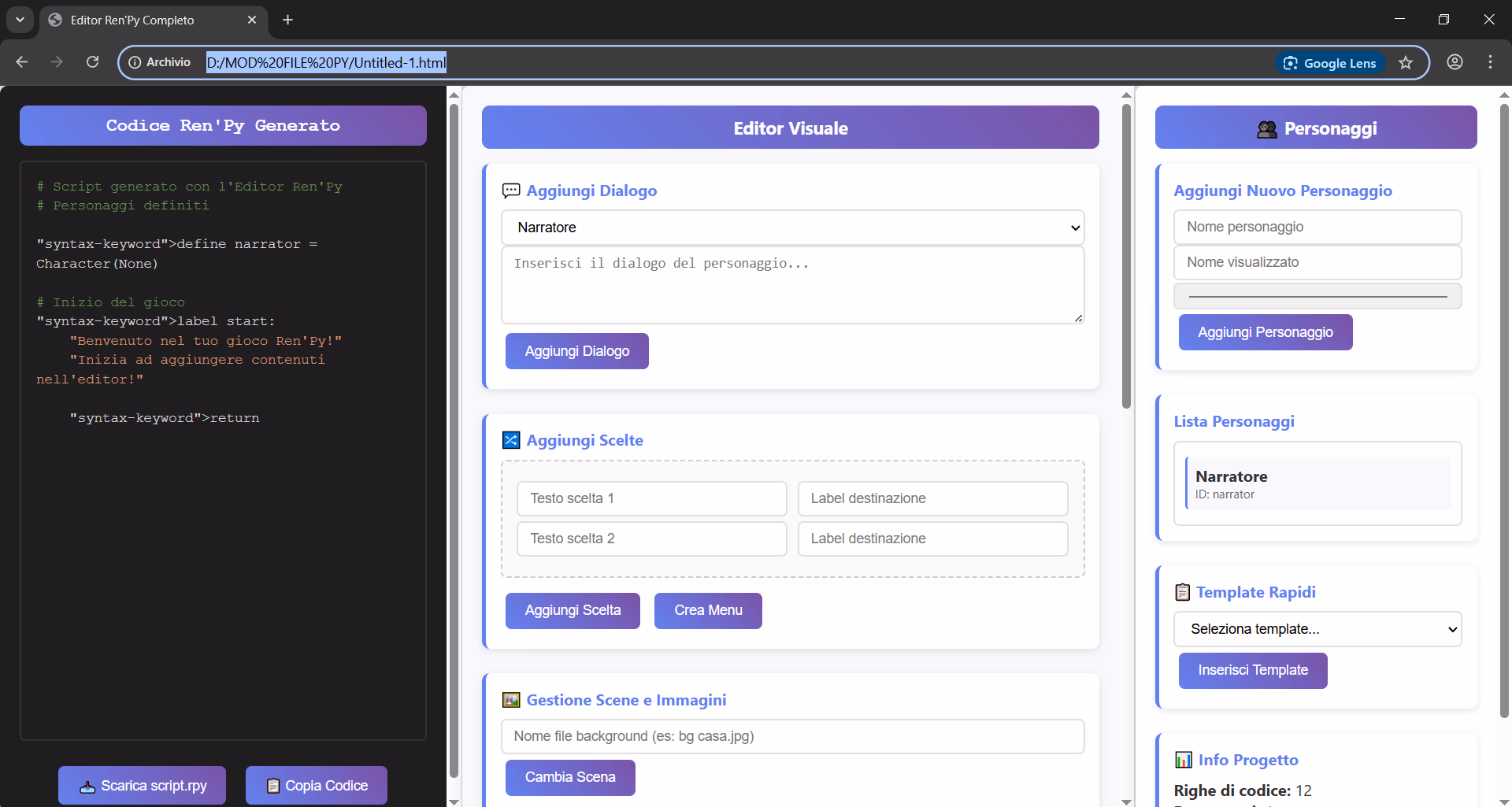Click the Nome visualizzato field

[1317, 262]
